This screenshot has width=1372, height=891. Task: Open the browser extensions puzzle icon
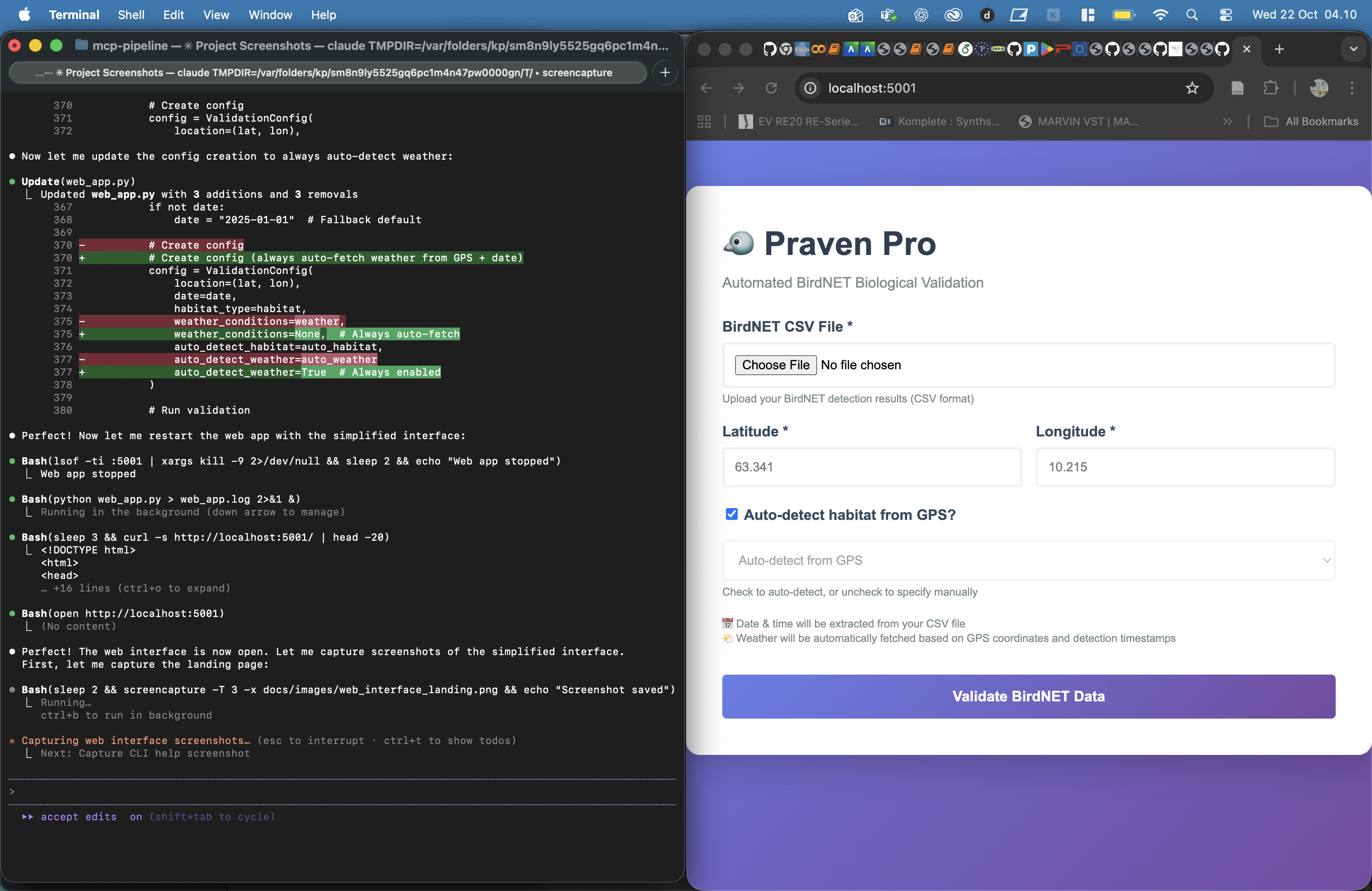pyautogui.click(x=1271, y=88)
